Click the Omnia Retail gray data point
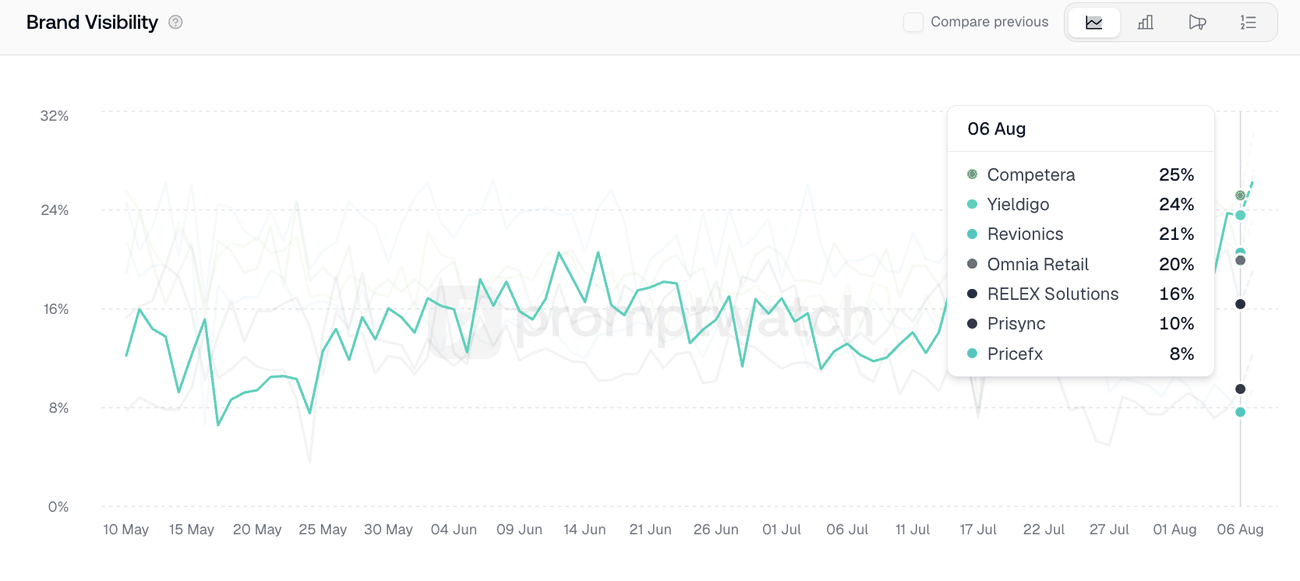Screen dimensions: 1300x581 [x=1240, y=260]
